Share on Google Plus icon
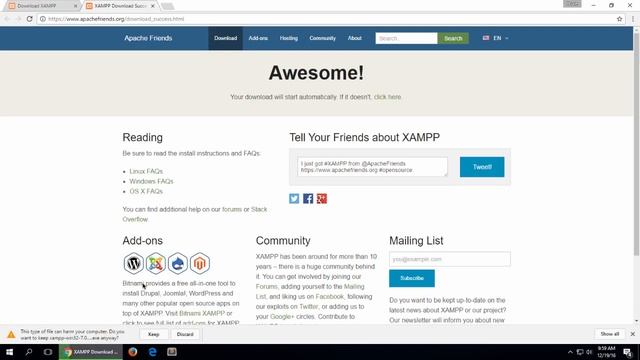 click(x=322, y=198)
